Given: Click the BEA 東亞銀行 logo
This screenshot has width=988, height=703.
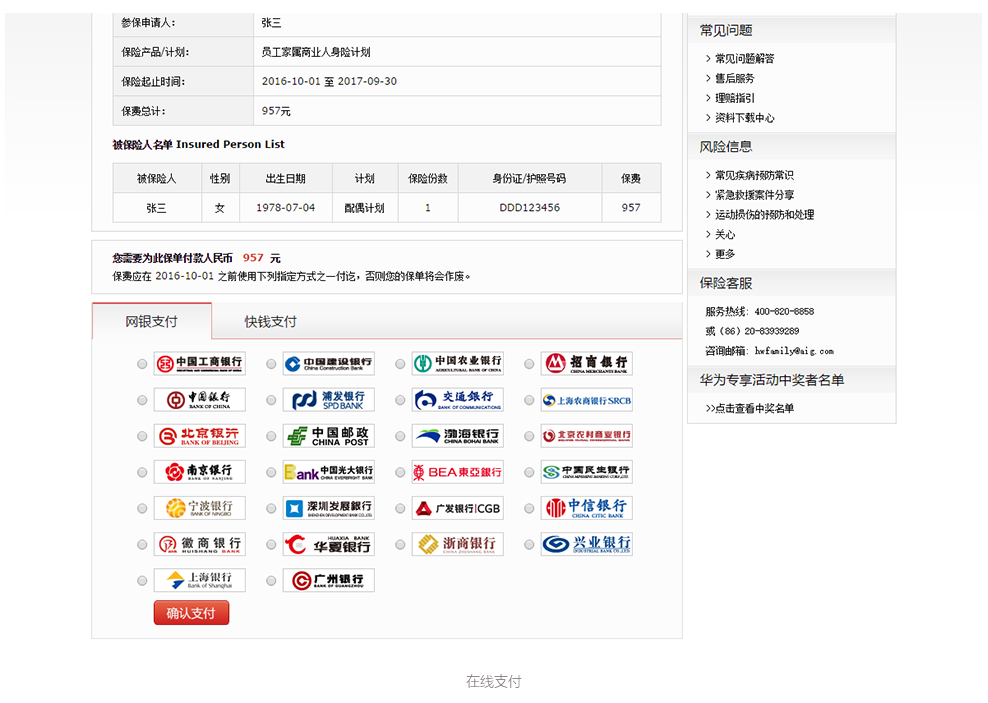Looking at the screenshot, I should click(x=458, y=472).
